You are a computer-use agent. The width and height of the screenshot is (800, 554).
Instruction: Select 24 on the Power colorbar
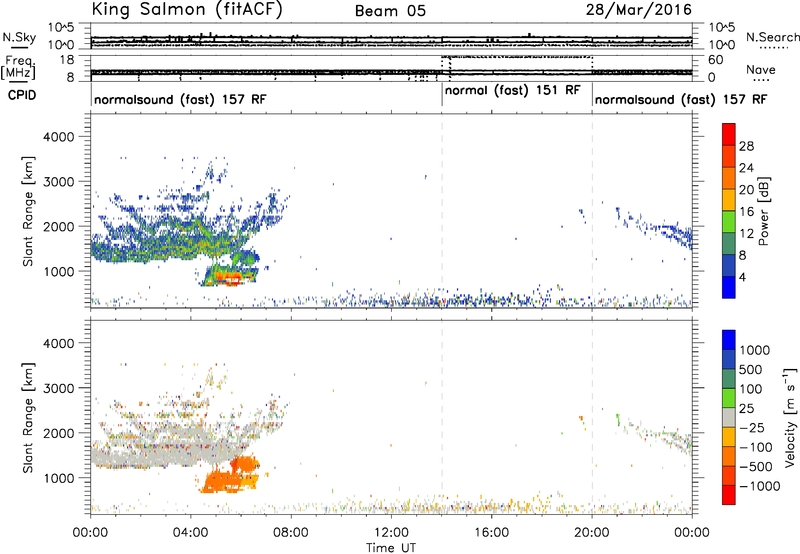click(746, 168)
